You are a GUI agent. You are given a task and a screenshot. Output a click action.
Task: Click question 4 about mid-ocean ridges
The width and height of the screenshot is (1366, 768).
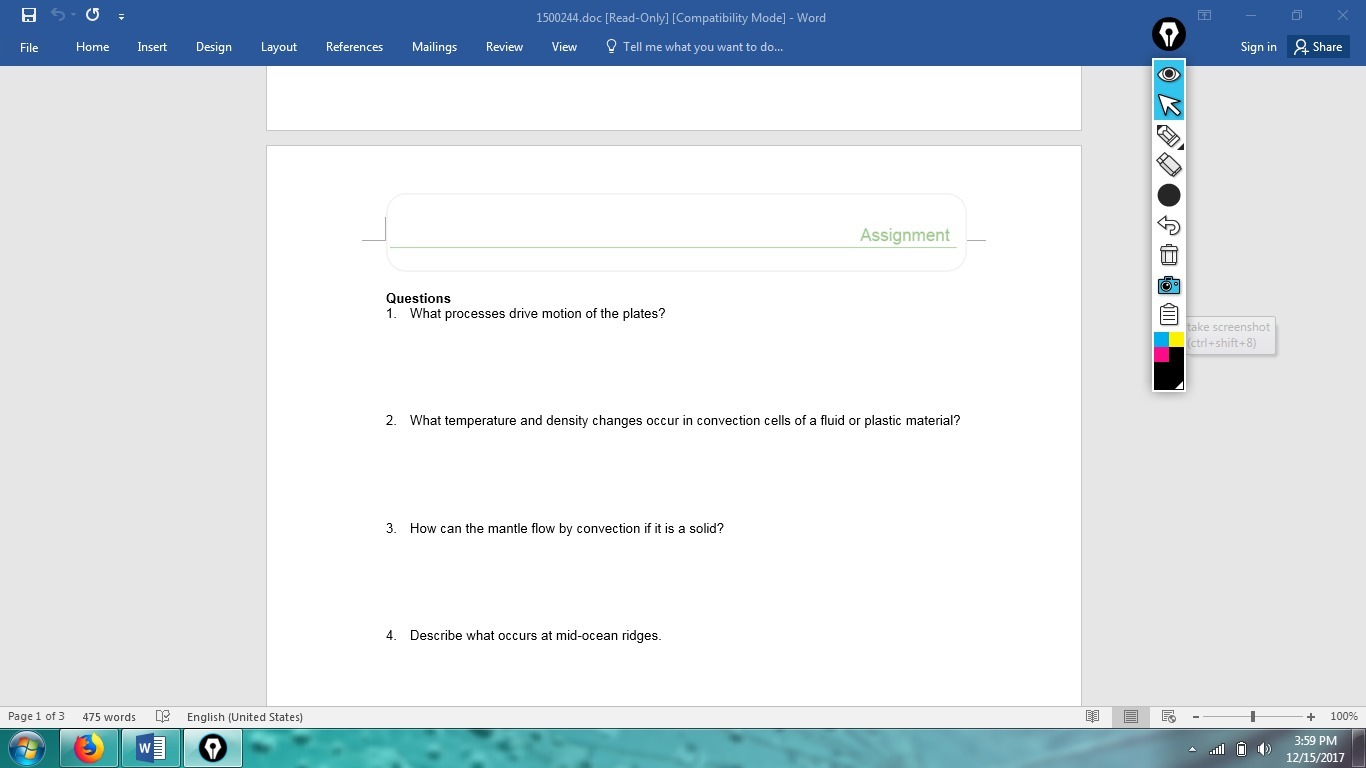[524, 635]
